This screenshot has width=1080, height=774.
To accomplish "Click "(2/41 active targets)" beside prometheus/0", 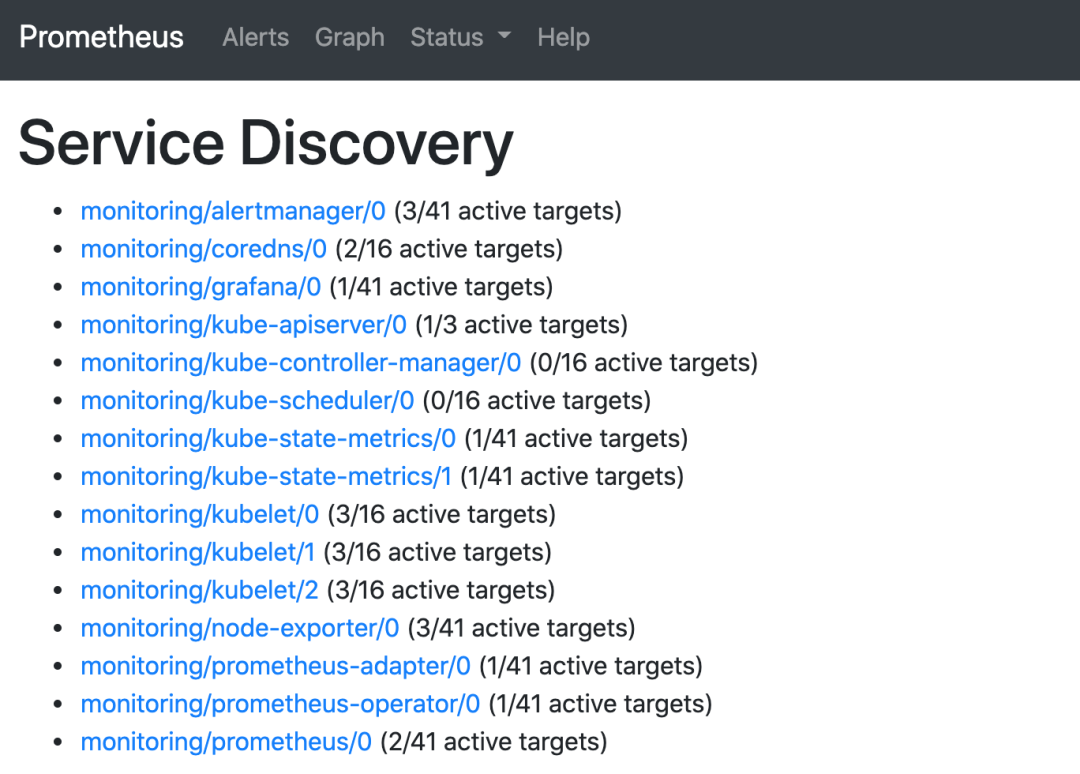I will tap(494, 742).
